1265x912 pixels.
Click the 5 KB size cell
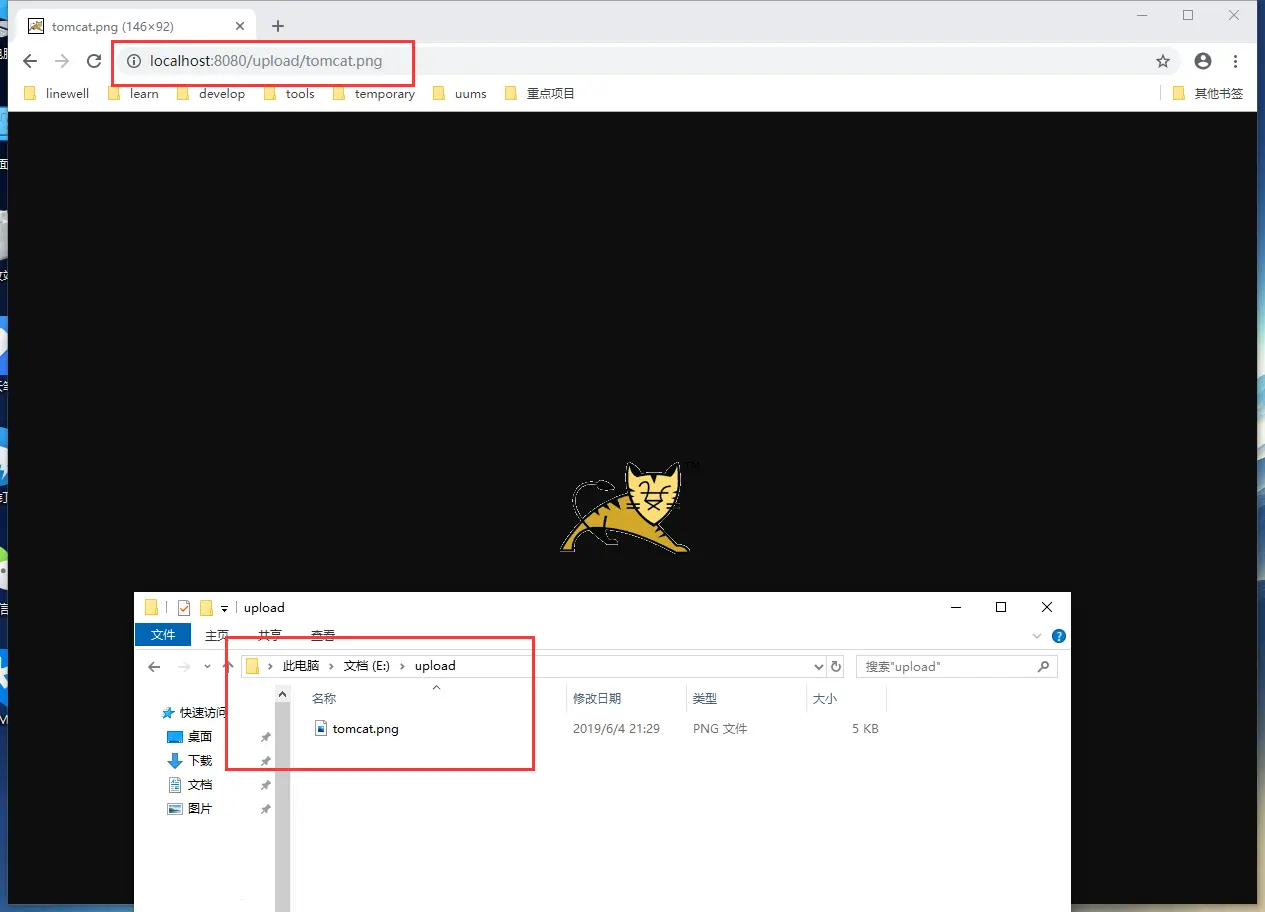(865, 729)
